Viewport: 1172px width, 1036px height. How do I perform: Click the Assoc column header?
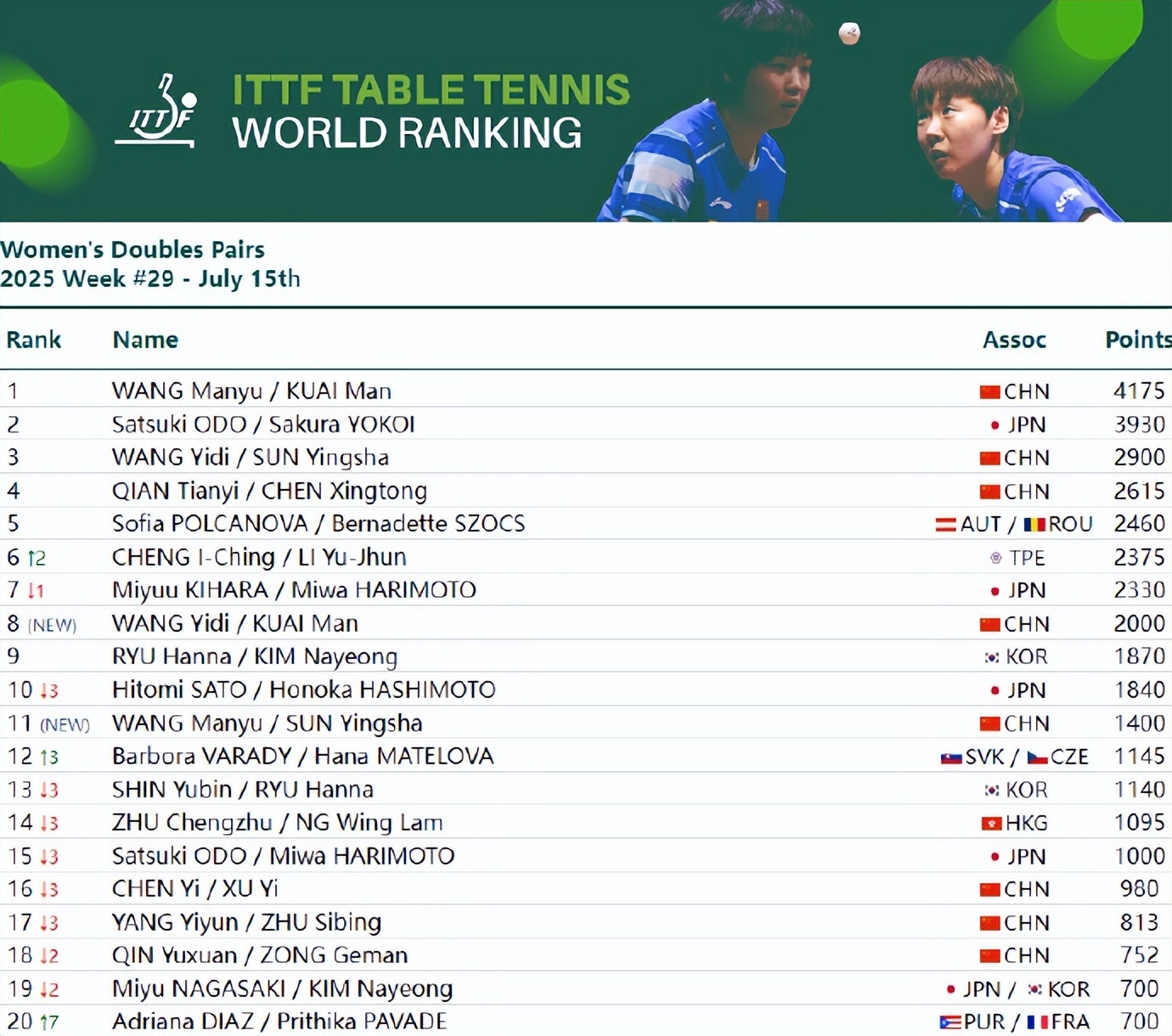coord(1014,340)
